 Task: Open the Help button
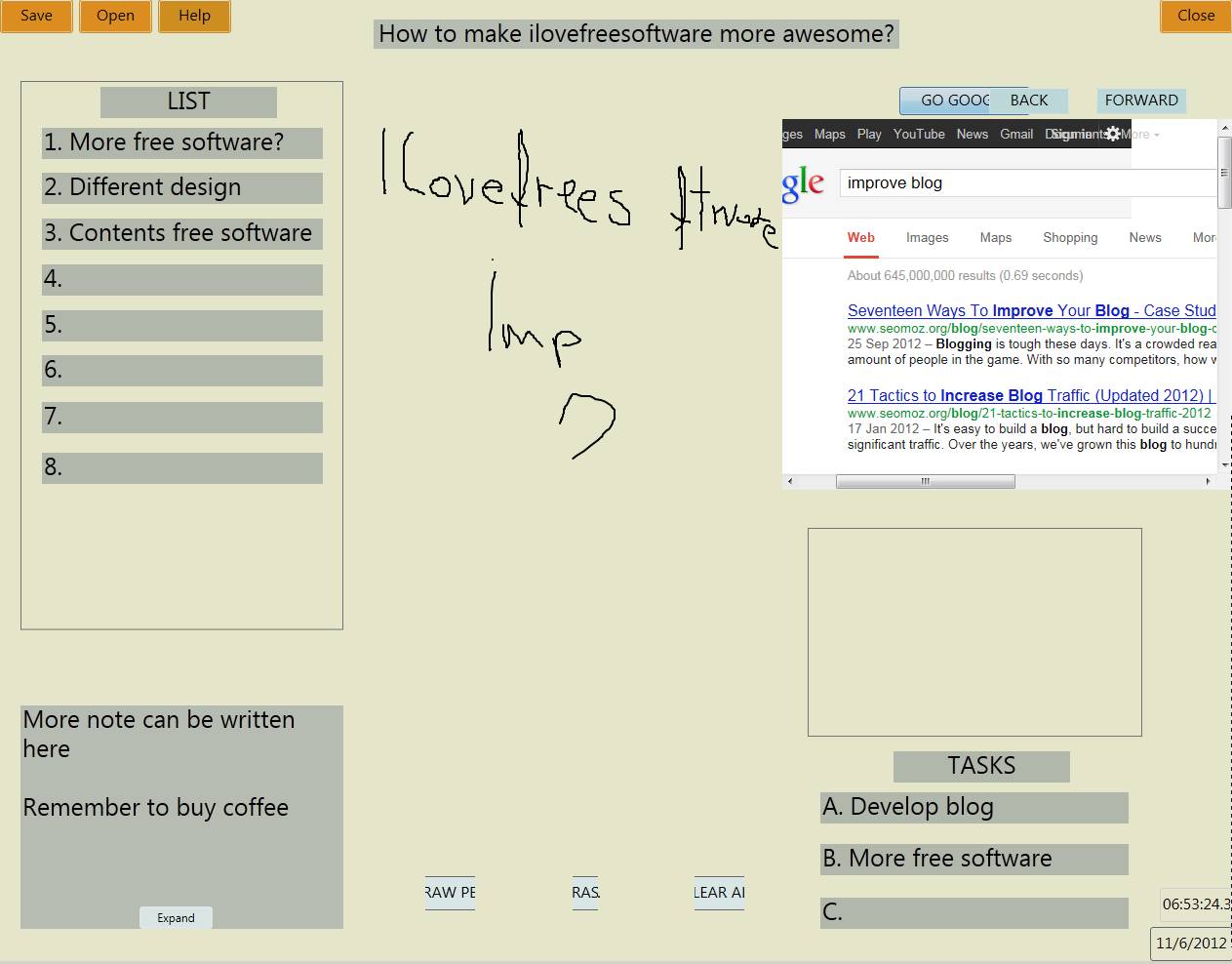pos(194,16)
